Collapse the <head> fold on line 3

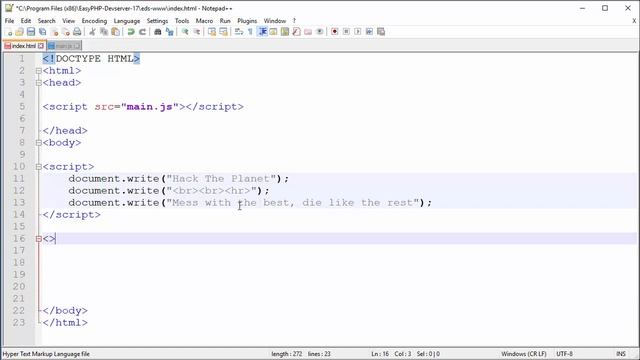38,83
